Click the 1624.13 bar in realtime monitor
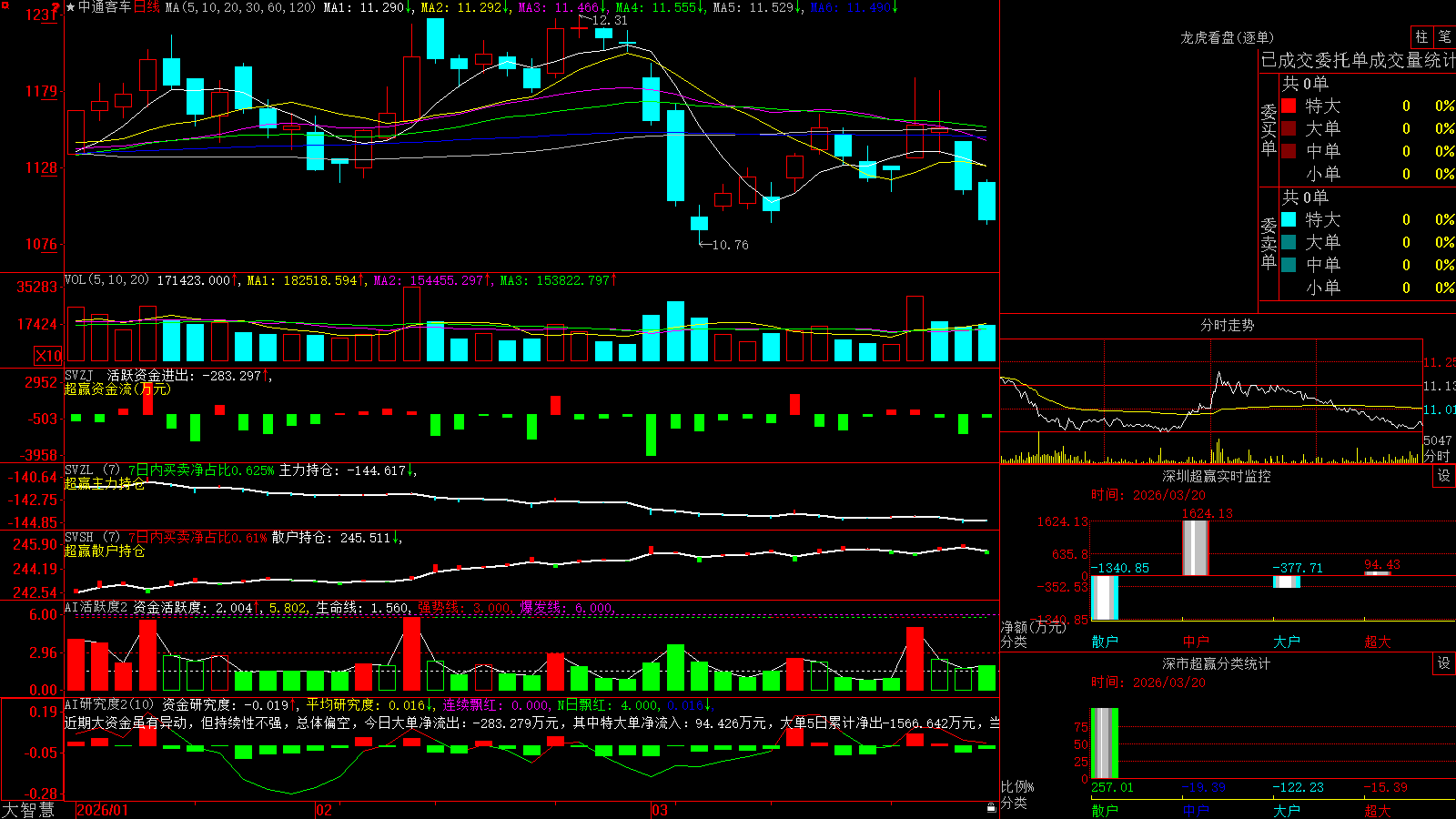Image resolution: width=1456 pixels, height=819 pixels. [1196, 548]
